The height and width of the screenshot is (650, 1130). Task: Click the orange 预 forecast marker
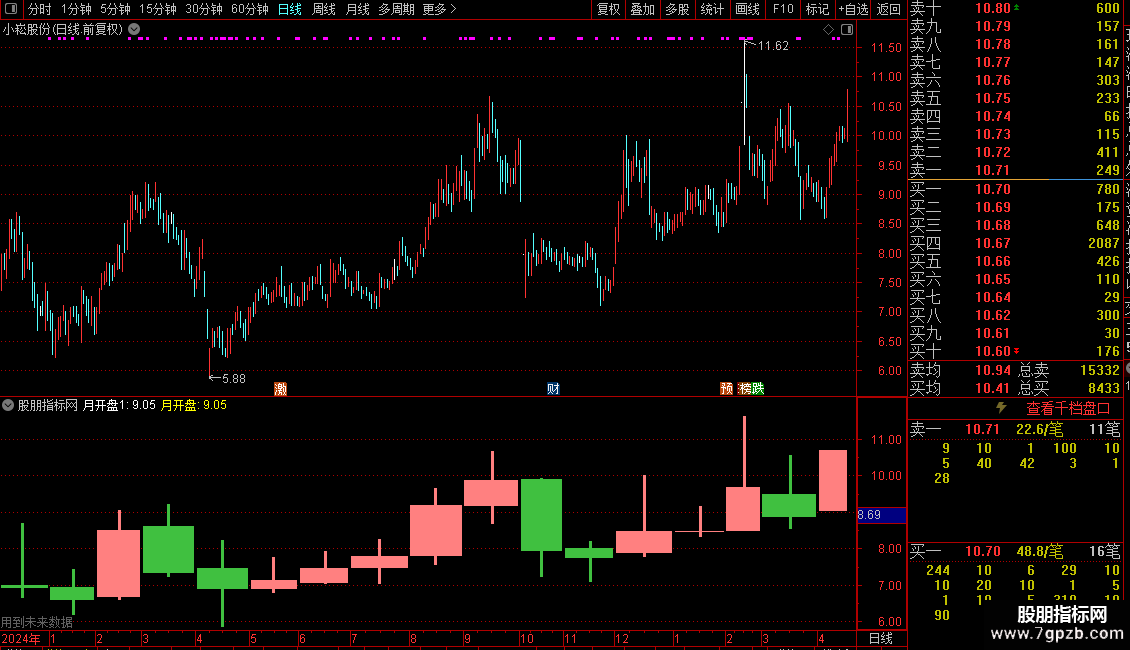click(726, 388)
